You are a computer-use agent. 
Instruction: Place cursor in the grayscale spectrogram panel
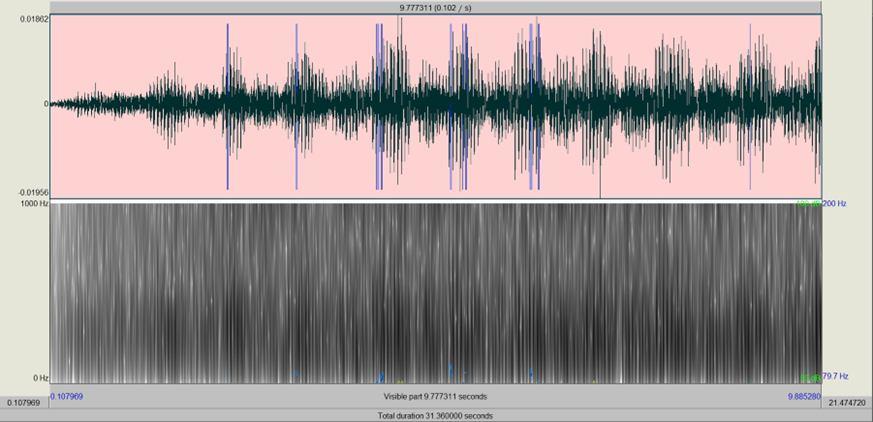point(435,293)
